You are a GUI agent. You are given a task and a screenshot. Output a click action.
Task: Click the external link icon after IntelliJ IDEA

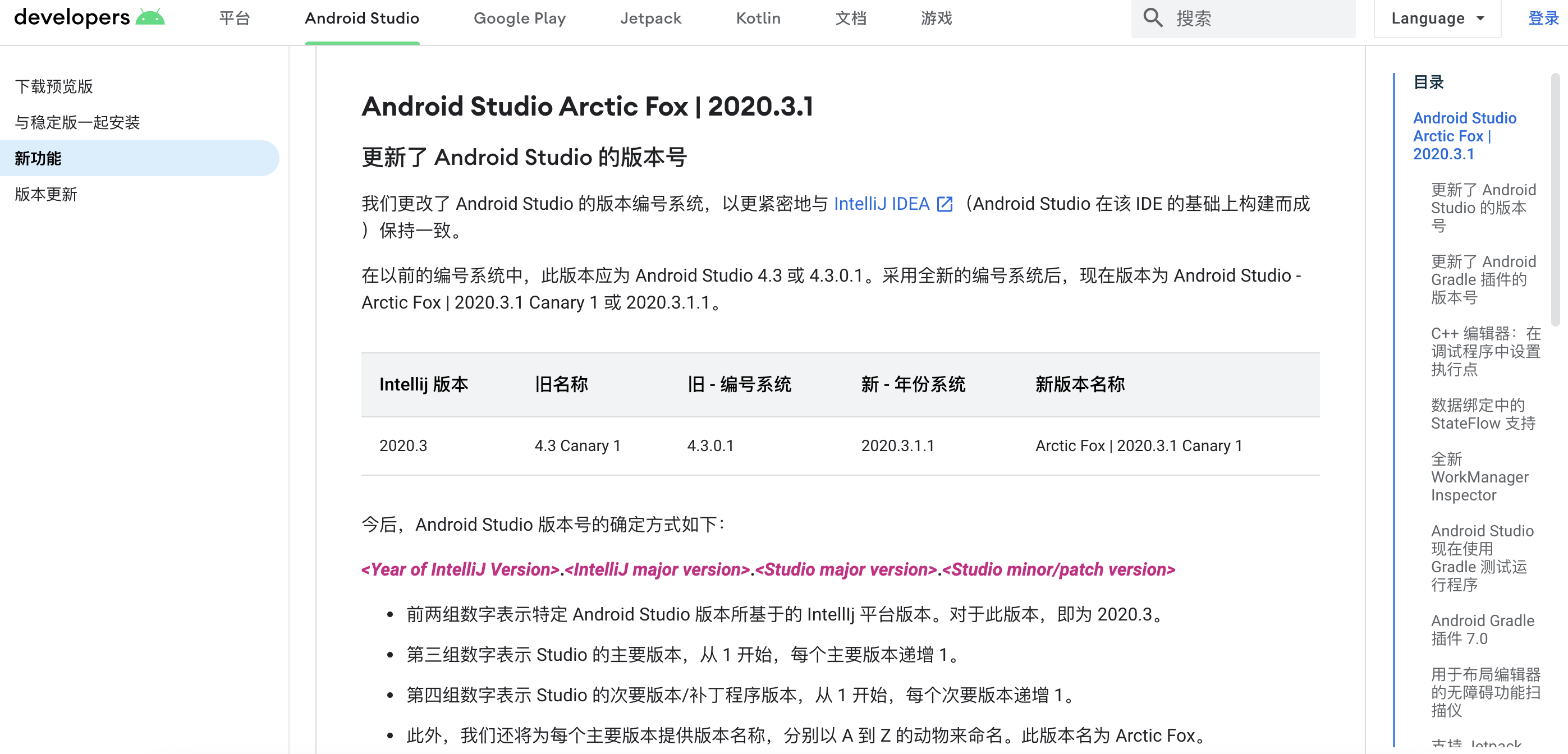(x=945, y=204)
